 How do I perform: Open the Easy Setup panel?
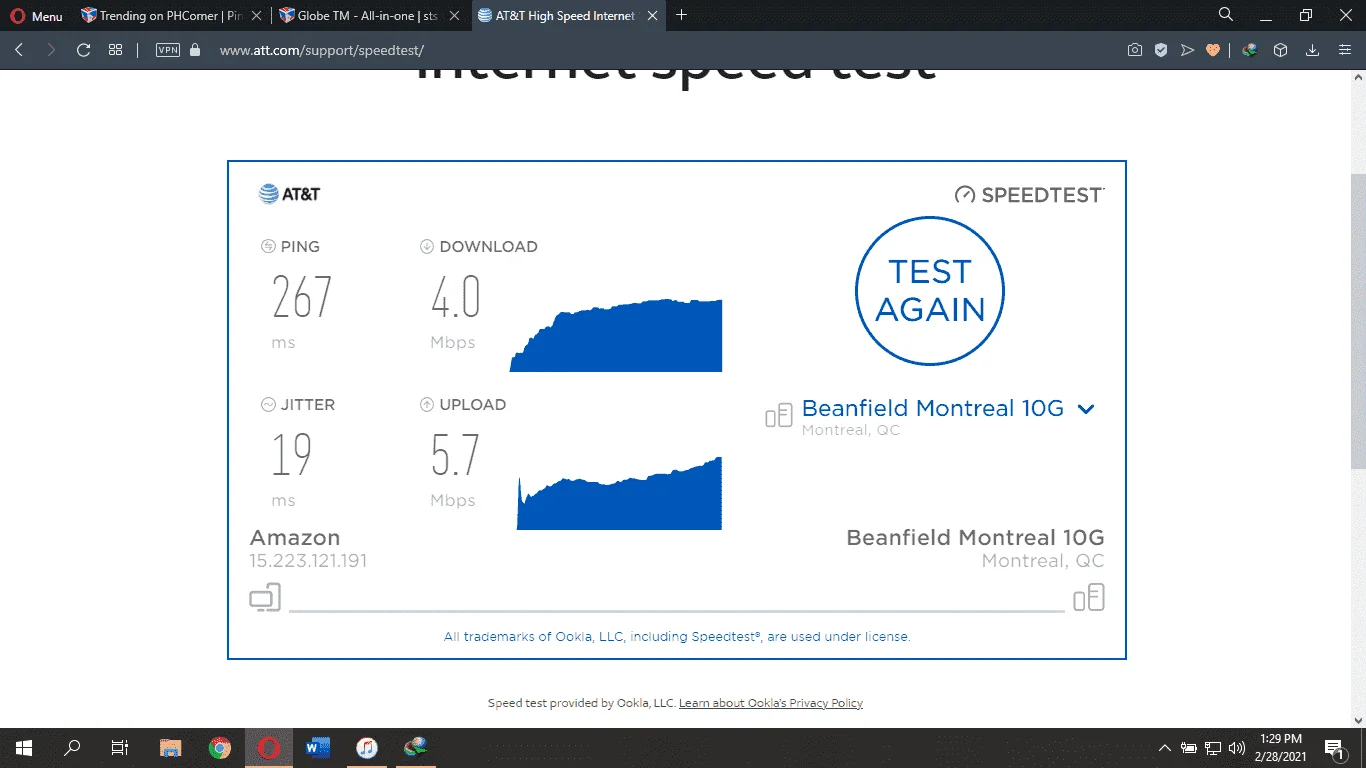1345,50
